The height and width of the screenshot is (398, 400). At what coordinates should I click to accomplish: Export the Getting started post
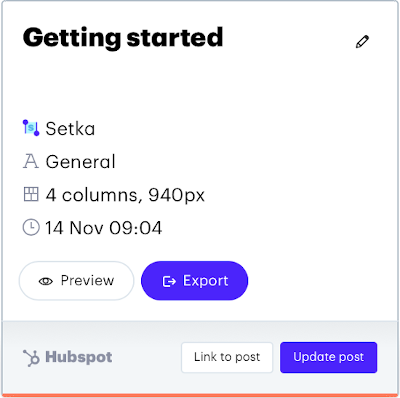coord(195,281)
